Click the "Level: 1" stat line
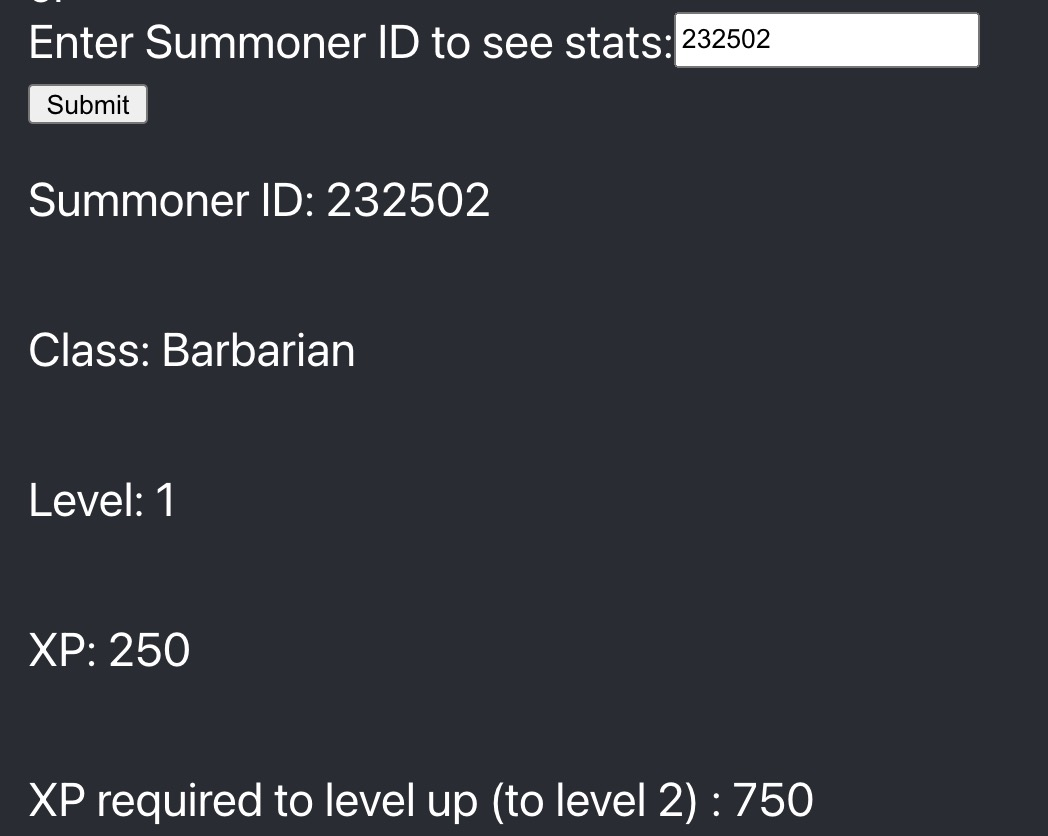 [x=102, y=500]
